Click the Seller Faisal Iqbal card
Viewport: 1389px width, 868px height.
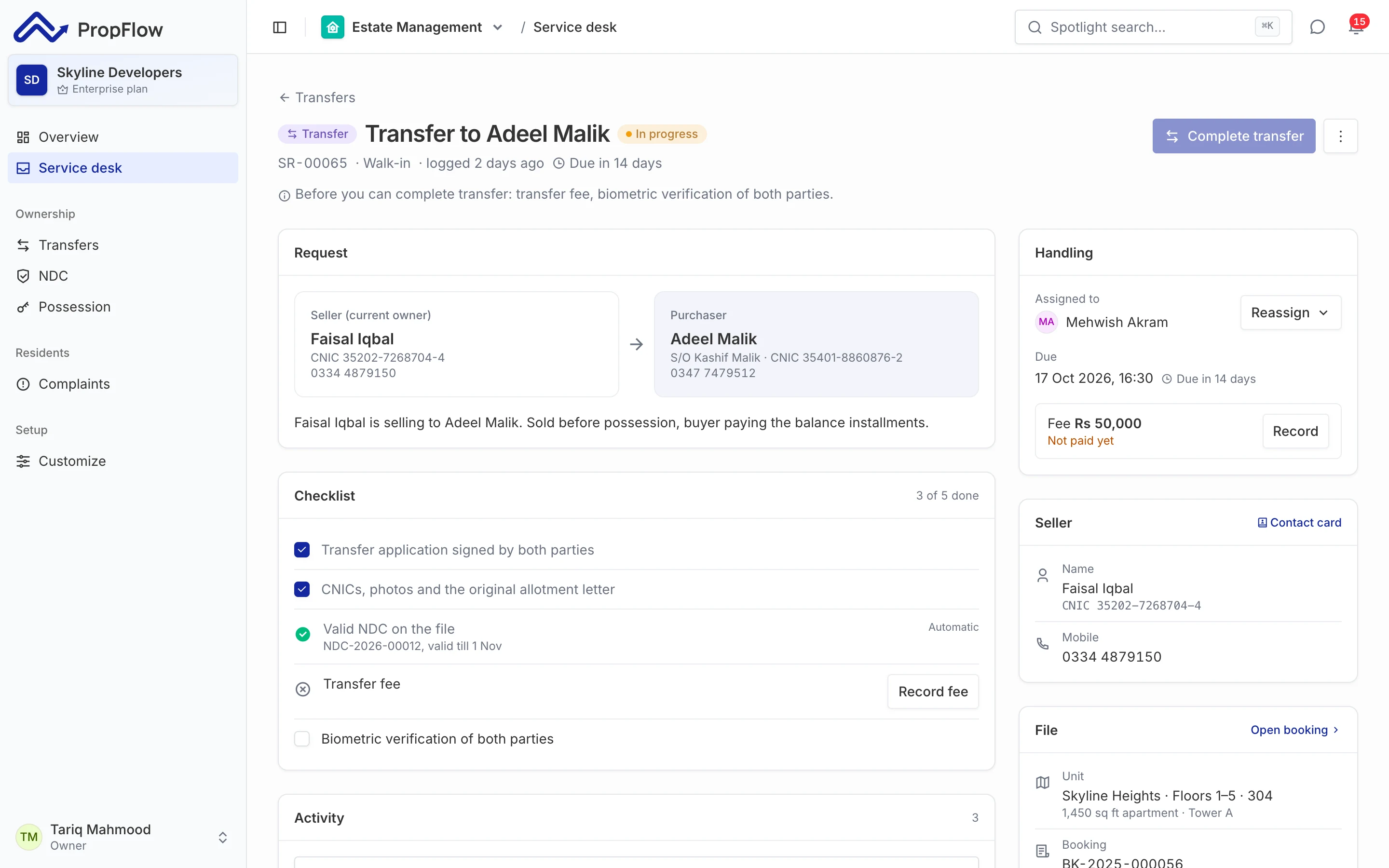click(456, 344)
